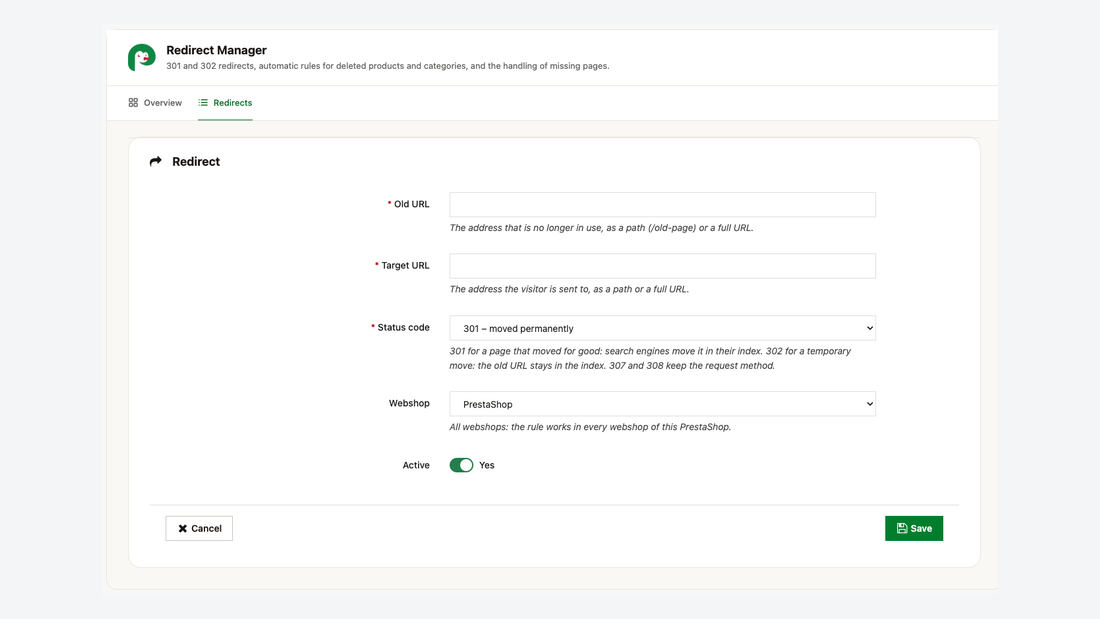Click the Target URL label
The width and height of the screenshot is (1100, 619).
405,265
